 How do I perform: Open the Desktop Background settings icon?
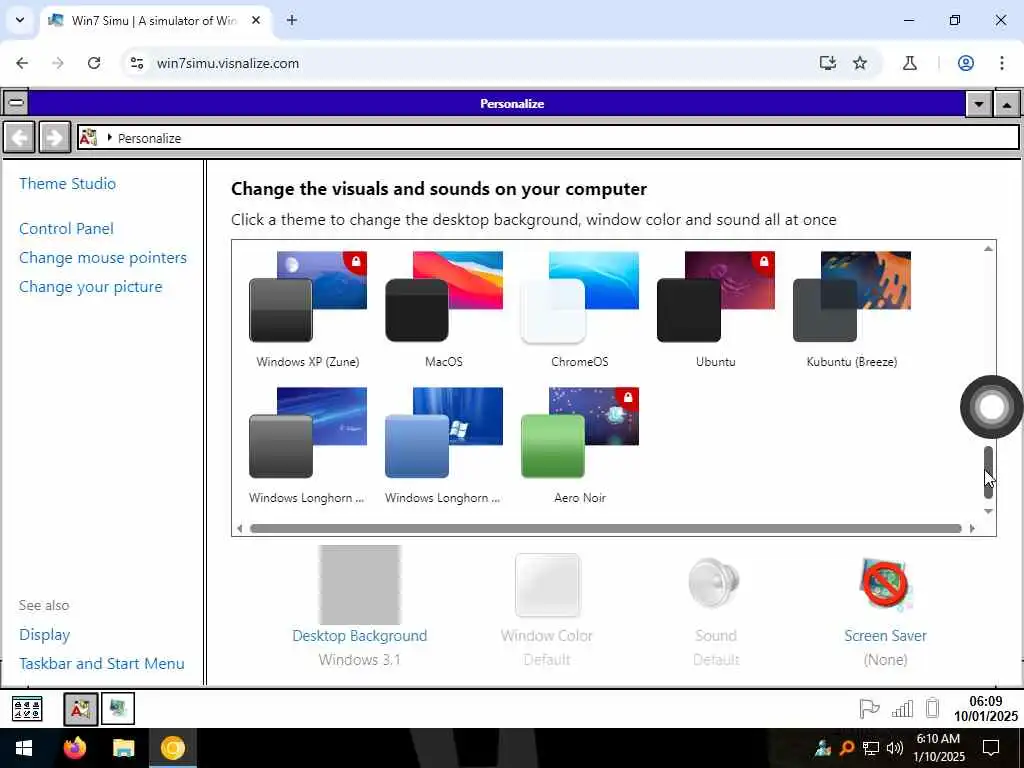click(359, 584)
